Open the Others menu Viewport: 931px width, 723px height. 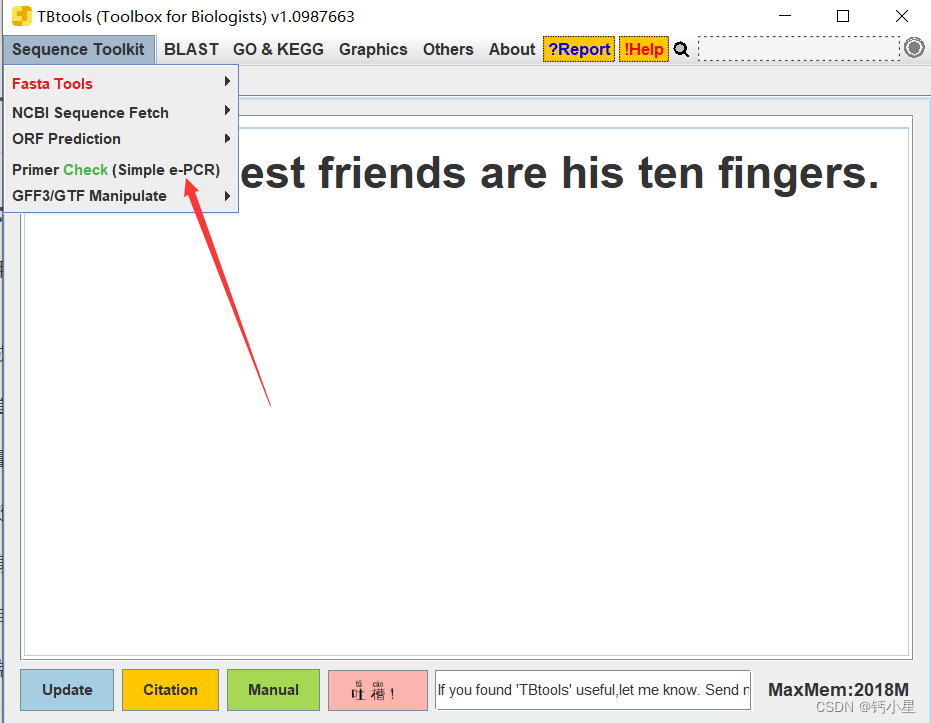(448, 49)
